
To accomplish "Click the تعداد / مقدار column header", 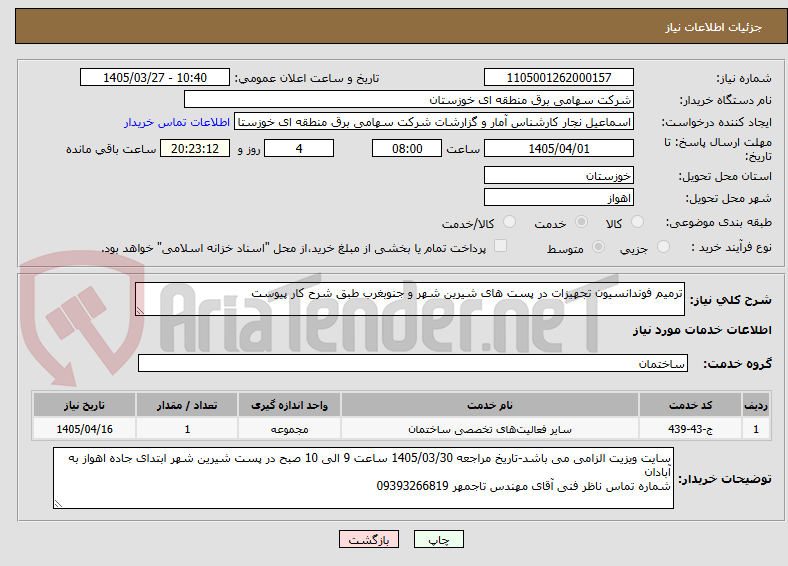I will coord(187,405).
